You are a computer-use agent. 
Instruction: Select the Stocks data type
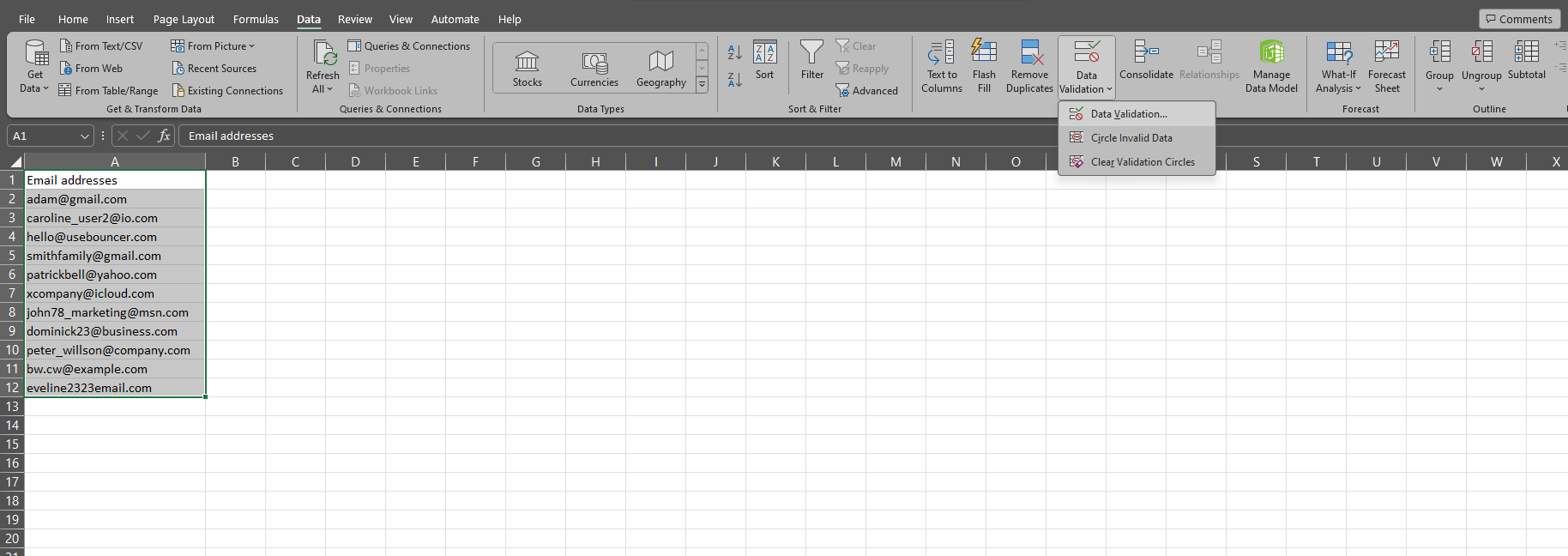527,68
